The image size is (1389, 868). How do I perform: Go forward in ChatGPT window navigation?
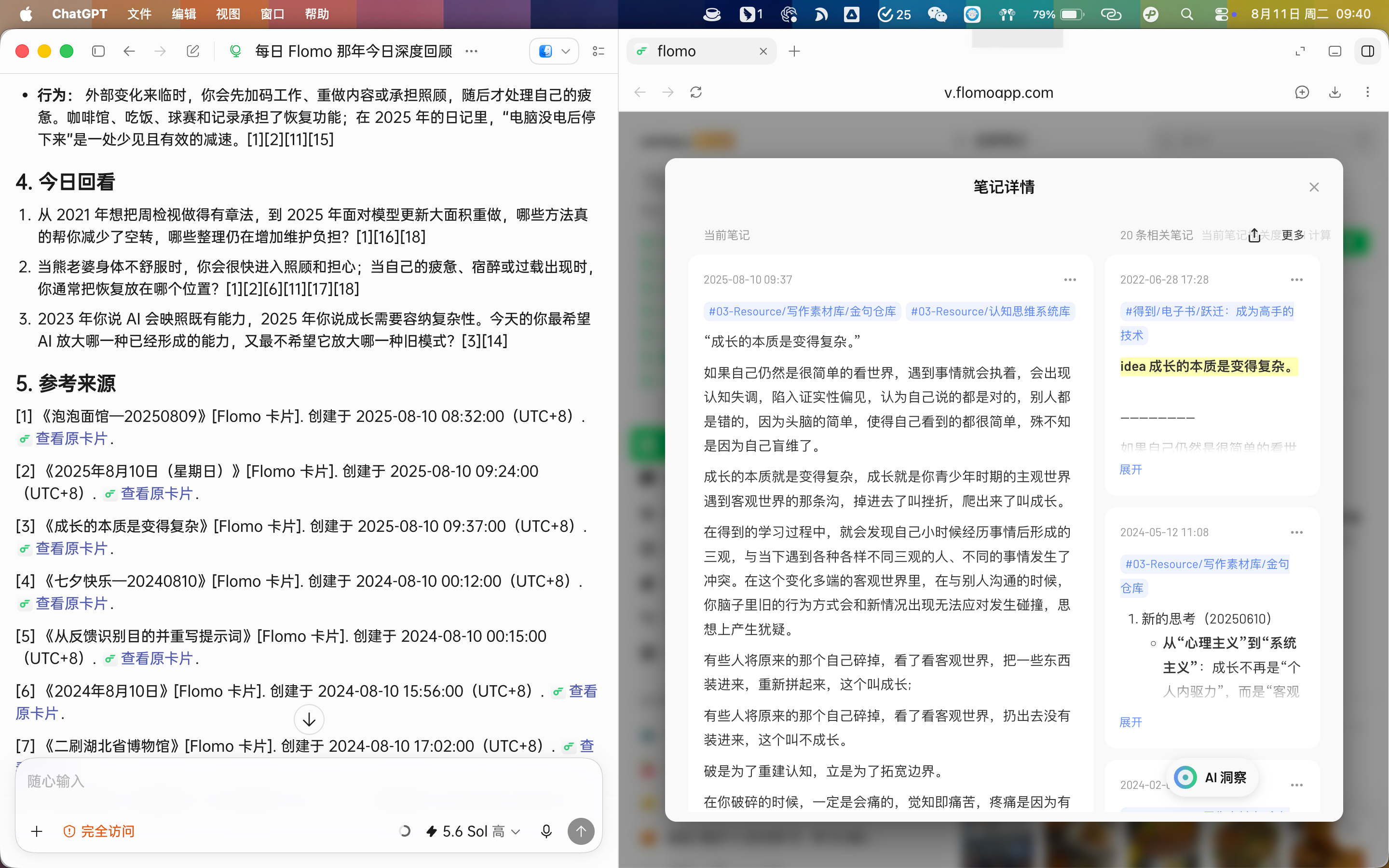(x=160, y=51)
